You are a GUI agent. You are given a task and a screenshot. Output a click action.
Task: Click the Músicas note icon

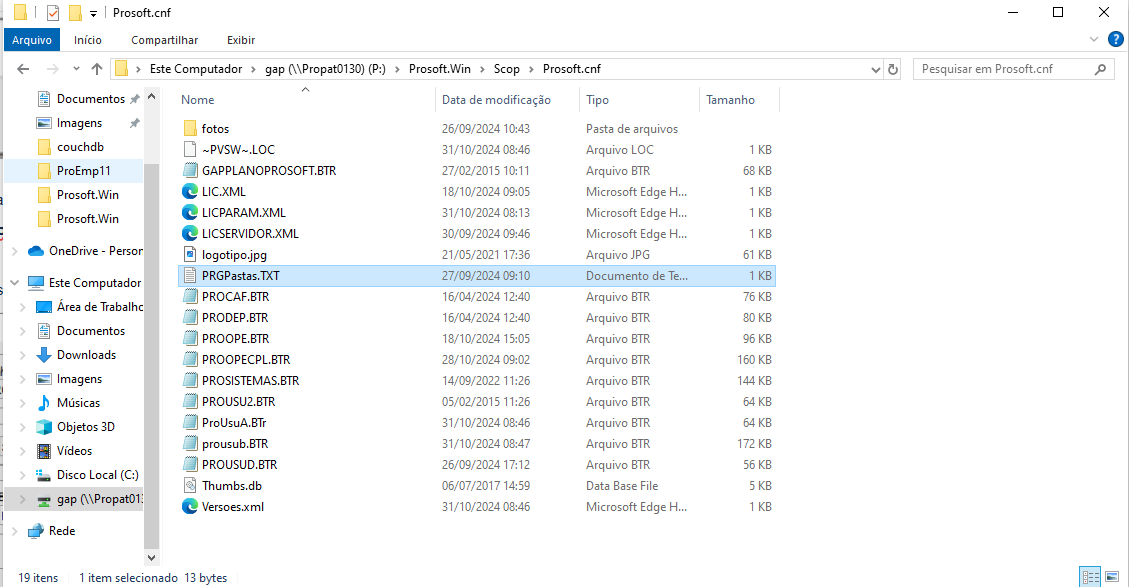coord(44,403)
